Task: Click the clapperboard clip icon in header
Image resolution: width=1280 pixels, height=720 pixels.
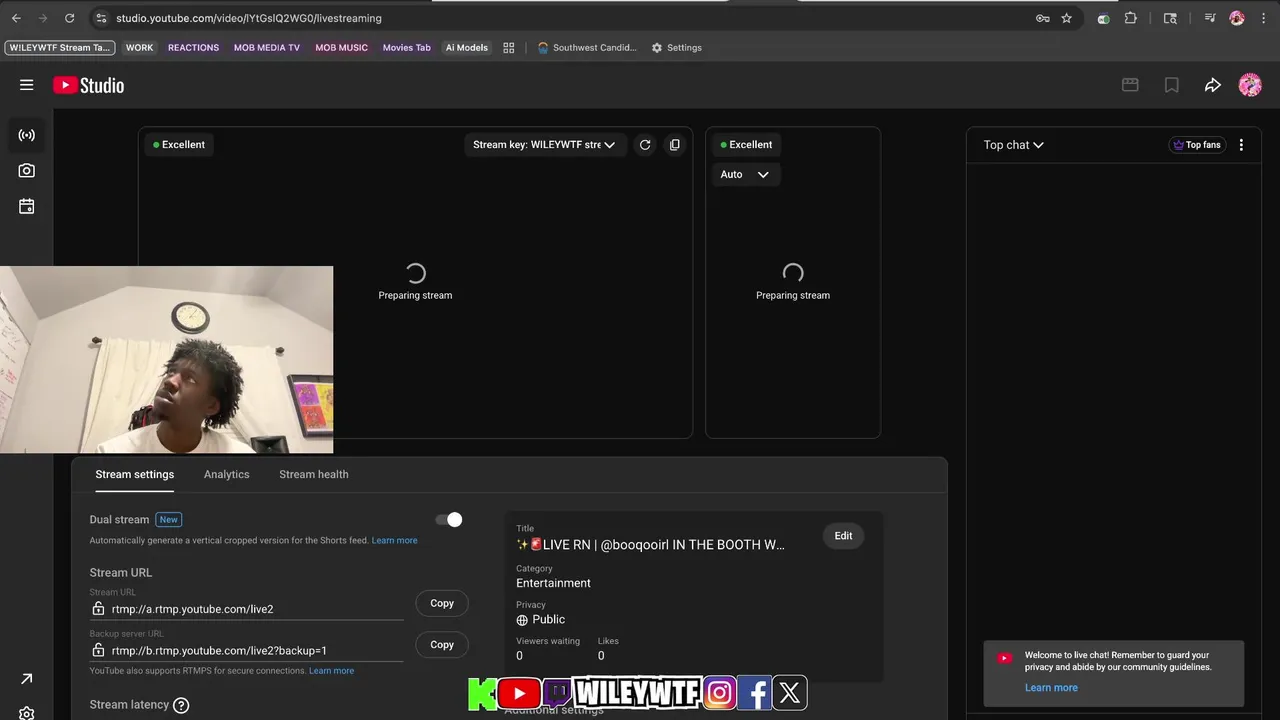Action: tap(1130, 86)
